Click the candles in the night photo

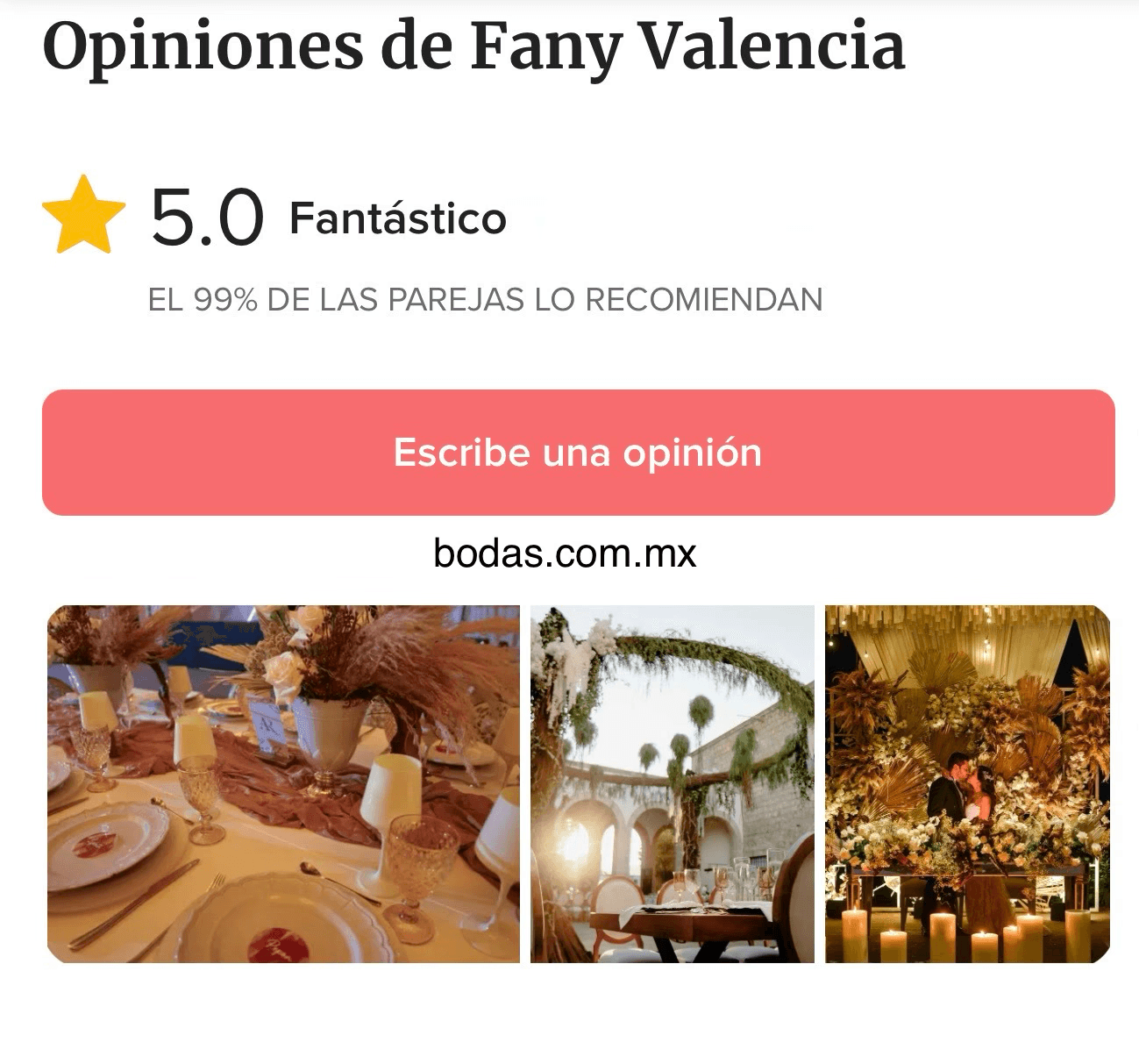tap(965, 937)
